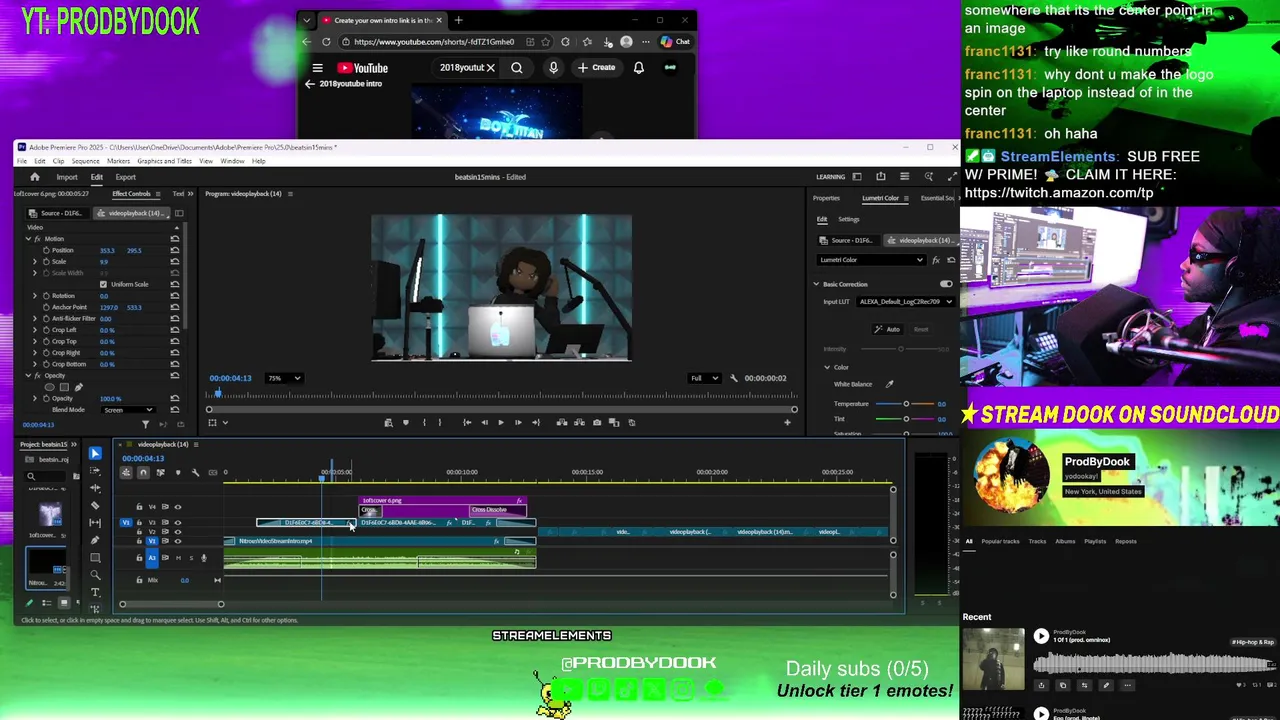
Task: Open YouTube notifications bell
Action: 638,68
